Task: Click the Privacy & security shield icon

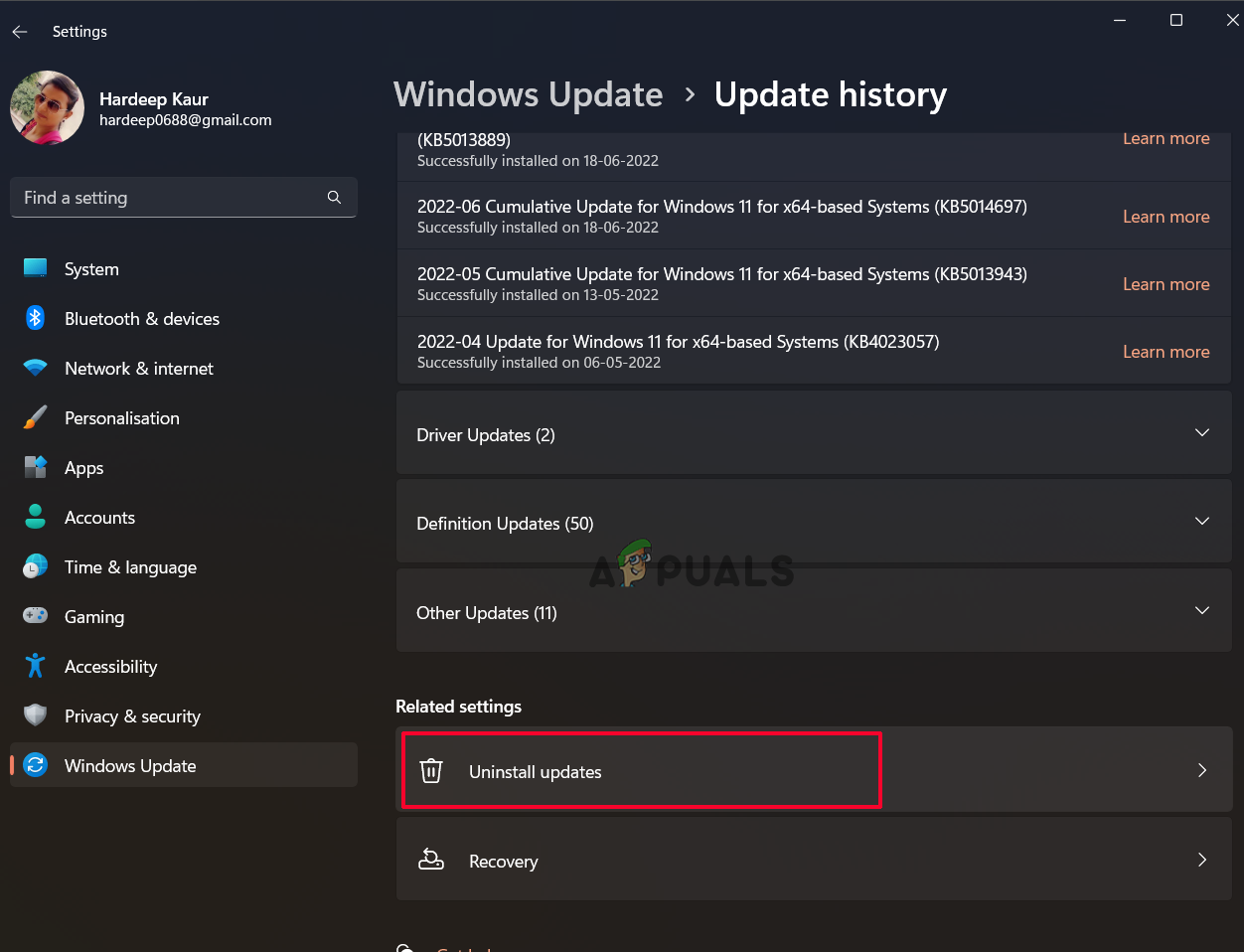Action: coord(36,715)
